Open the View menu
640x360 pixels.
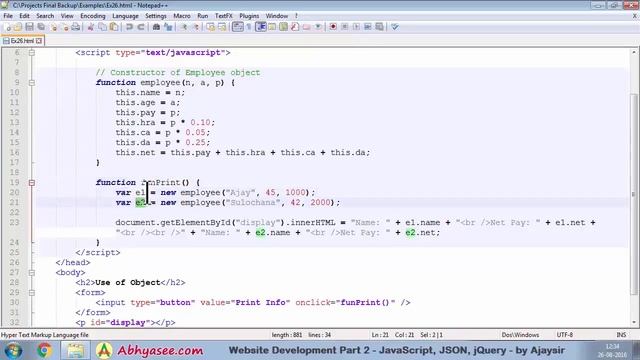coord(67,16)
